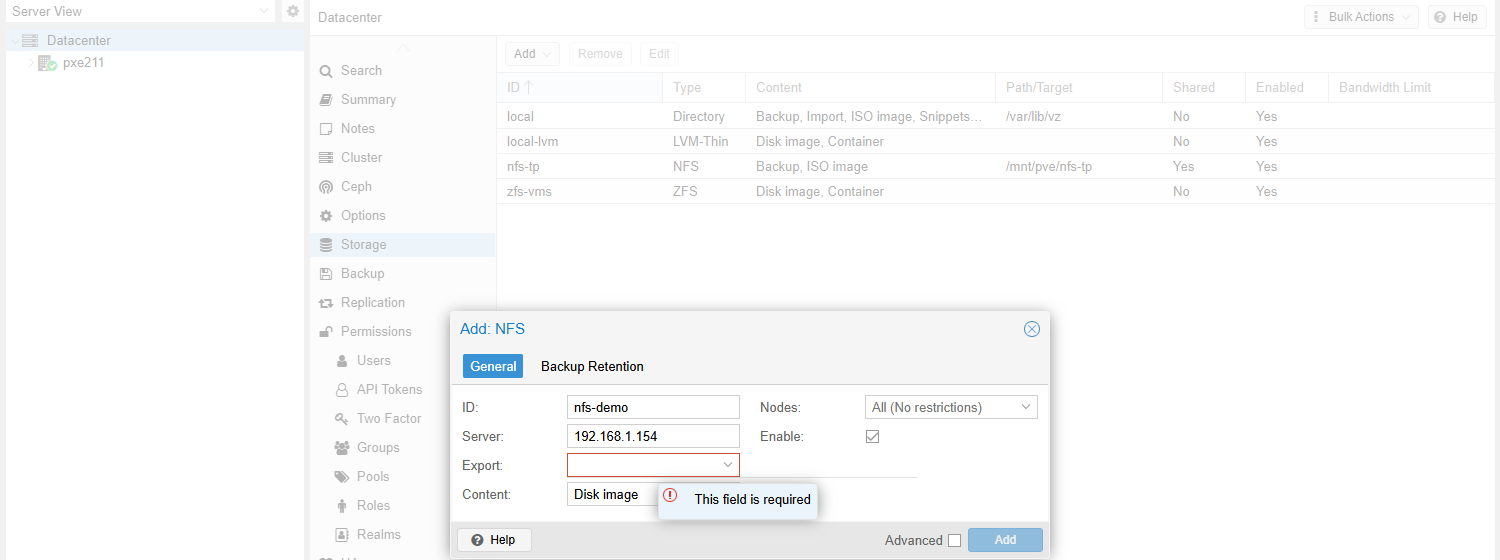
Task: Close the Add: NFS dialog
Action: point(1032,329)
